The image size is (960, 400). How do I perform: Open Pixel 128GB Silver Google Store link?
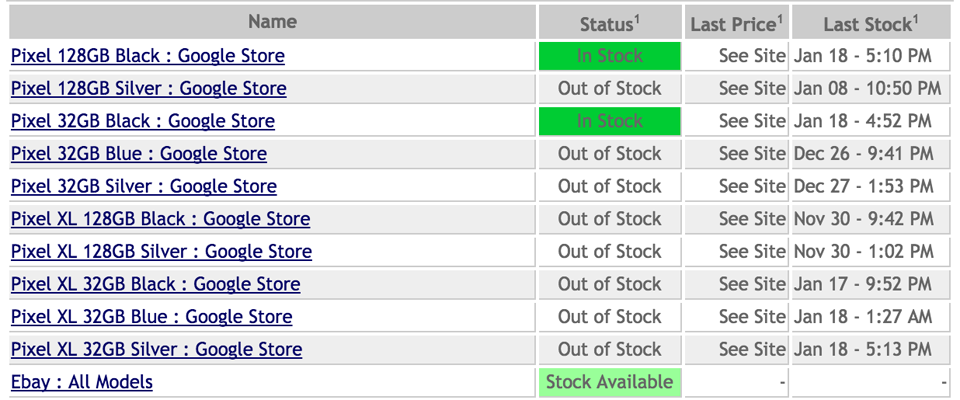click(149, 88)
